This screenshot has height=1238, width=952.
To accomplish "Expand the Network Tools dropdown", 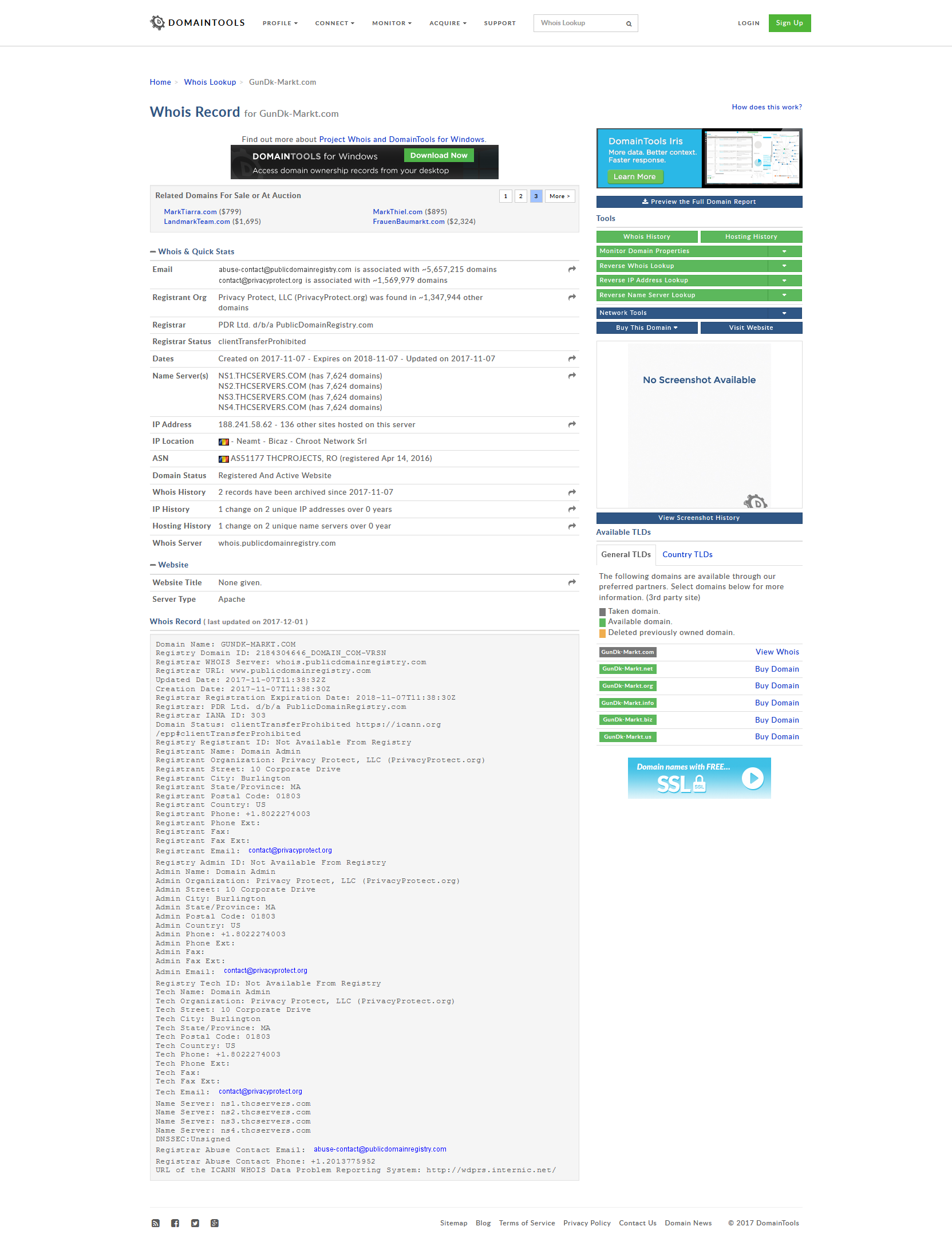I will pyautogui.click(x=784, y=313).
